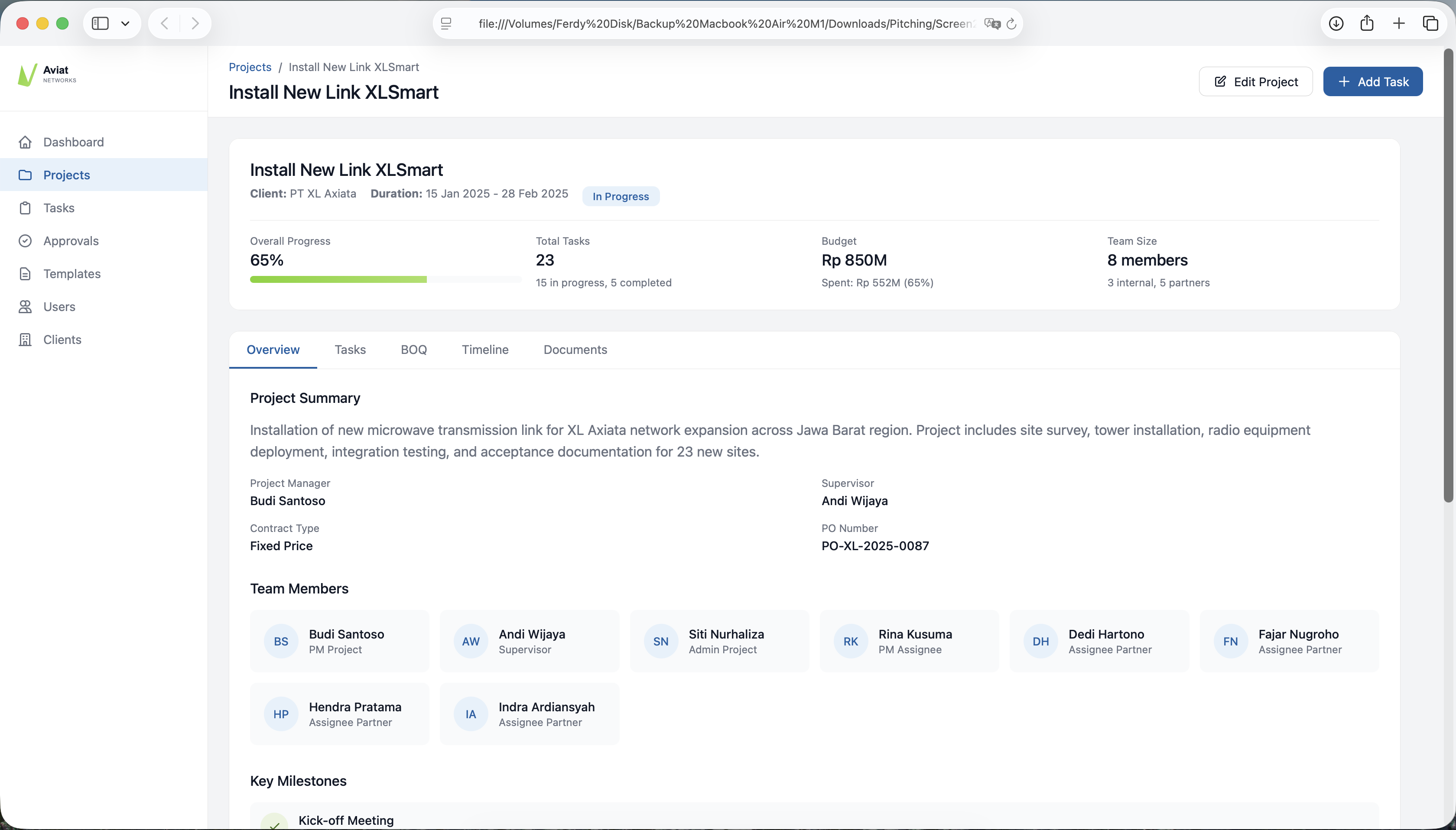Viewport: 1456px width, 830px height.
Task: Follow the Projects breadcrumb link
Action: [x=250, y=67]
